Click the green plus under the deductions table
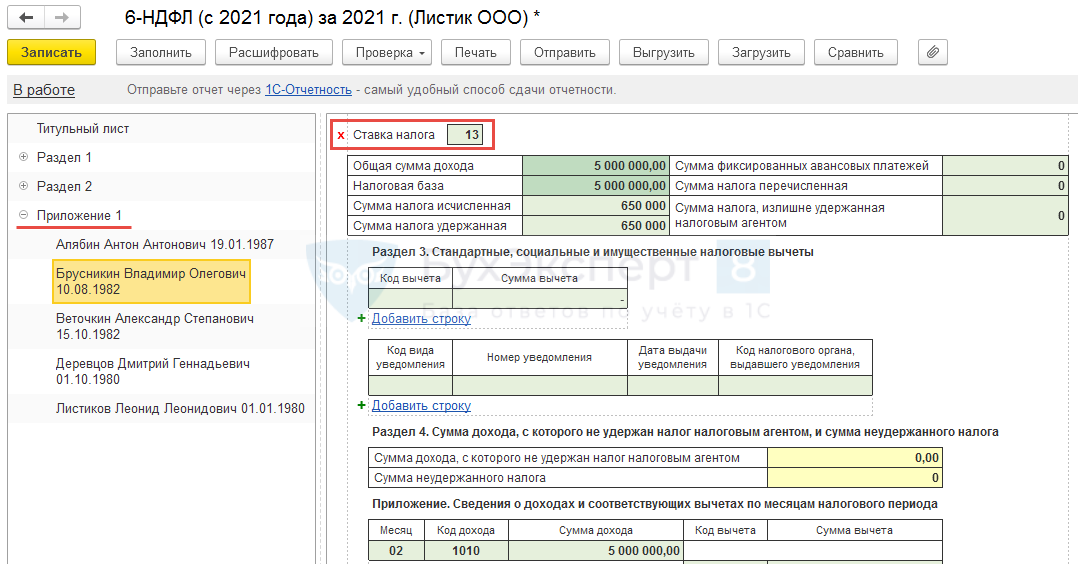This screenshot has height=564, width=1078. (x=362, y=318)
